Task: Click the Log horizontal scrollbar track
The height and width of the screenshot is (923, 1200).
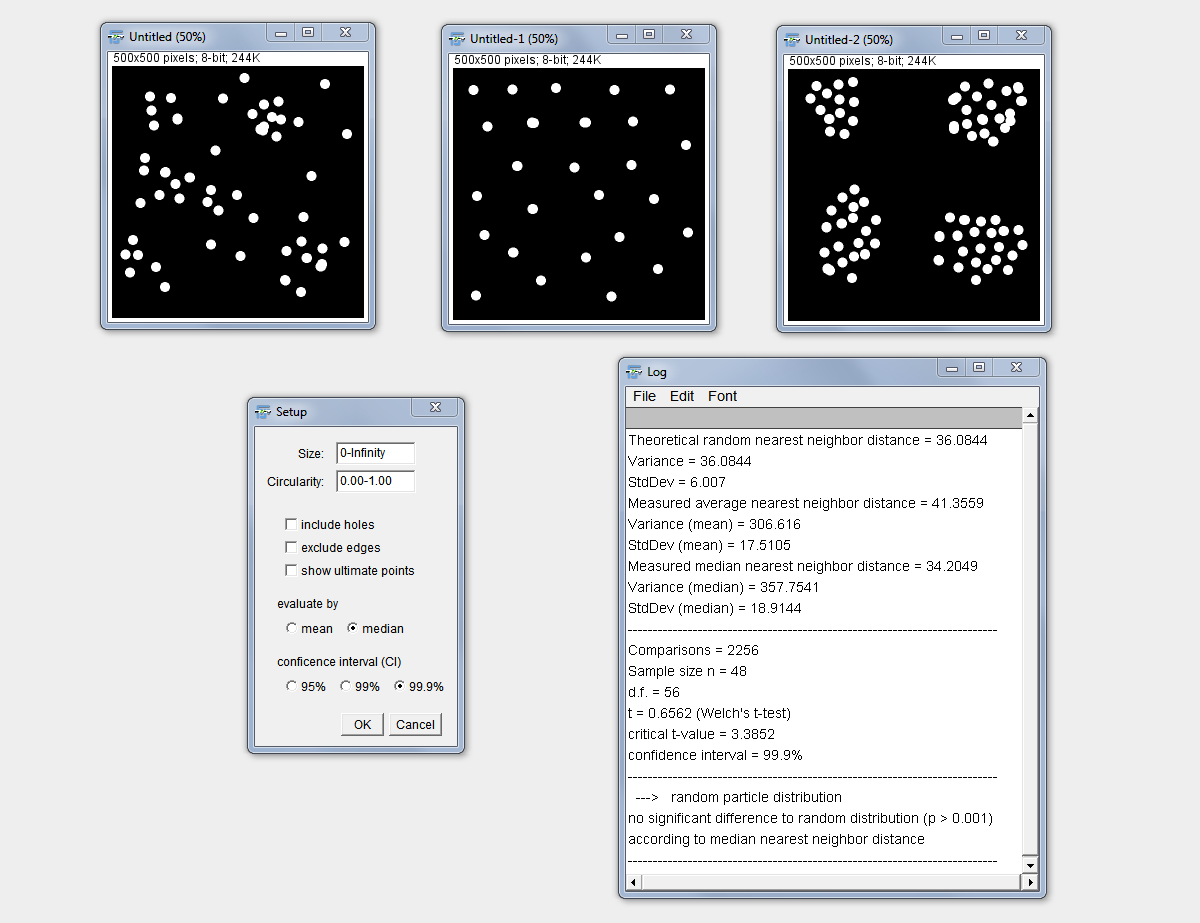Action: [831, 882]
